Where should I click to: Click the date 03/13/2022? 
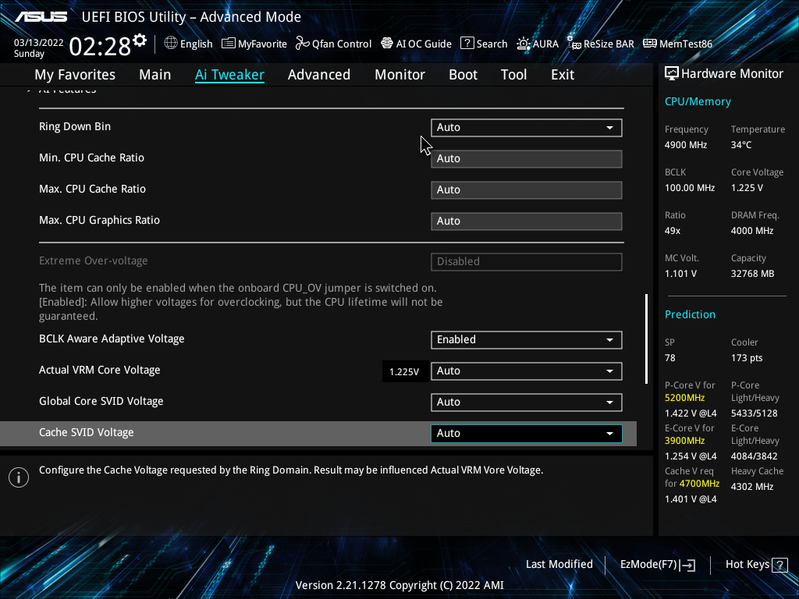38,42
